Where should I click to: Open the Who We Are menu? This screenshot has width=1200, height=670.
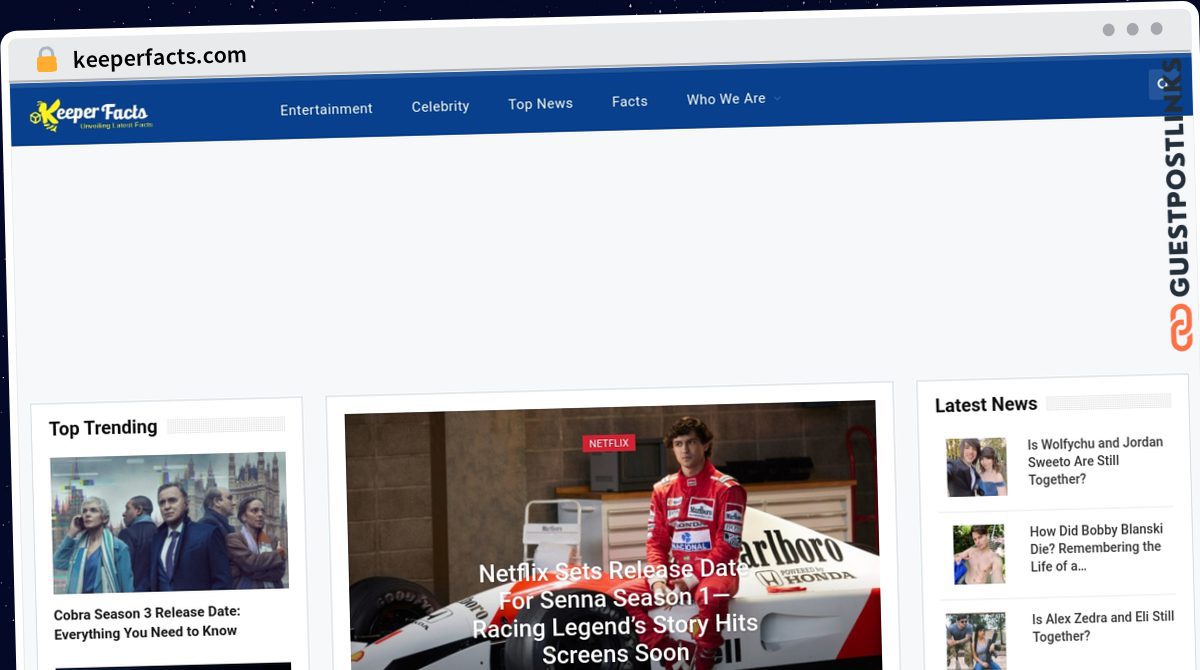(x=726, y=99)
